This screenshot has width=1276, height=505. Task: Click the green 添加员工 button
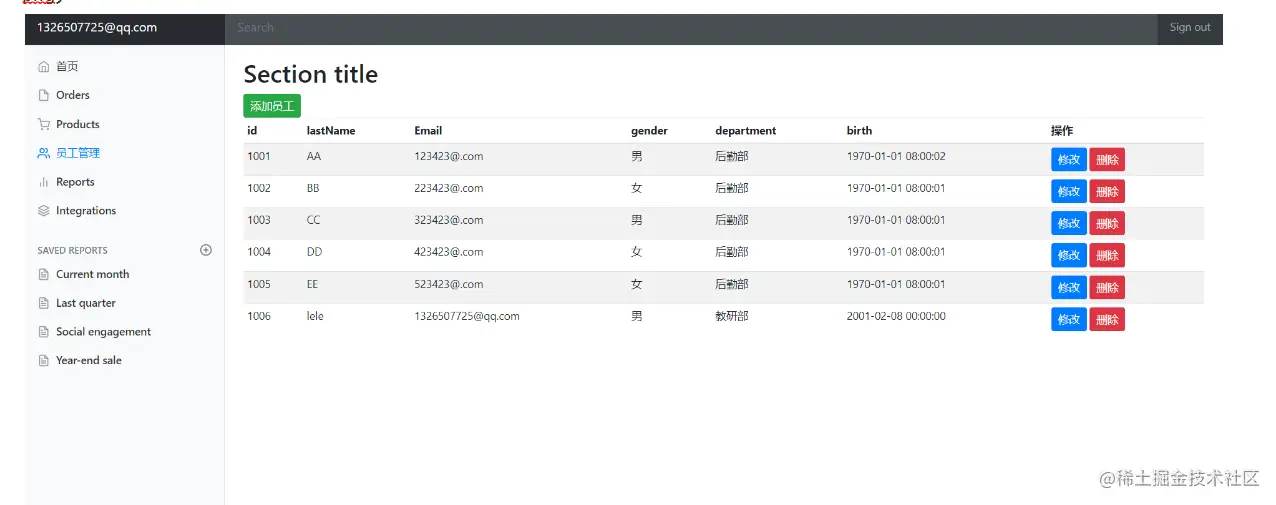(x=272, y=106)
